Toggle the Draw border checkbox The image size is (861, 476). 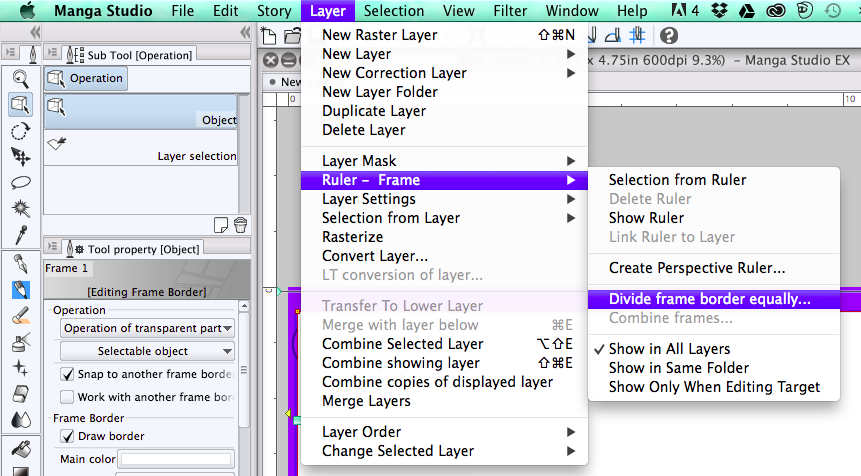click(x=68, y=436)
